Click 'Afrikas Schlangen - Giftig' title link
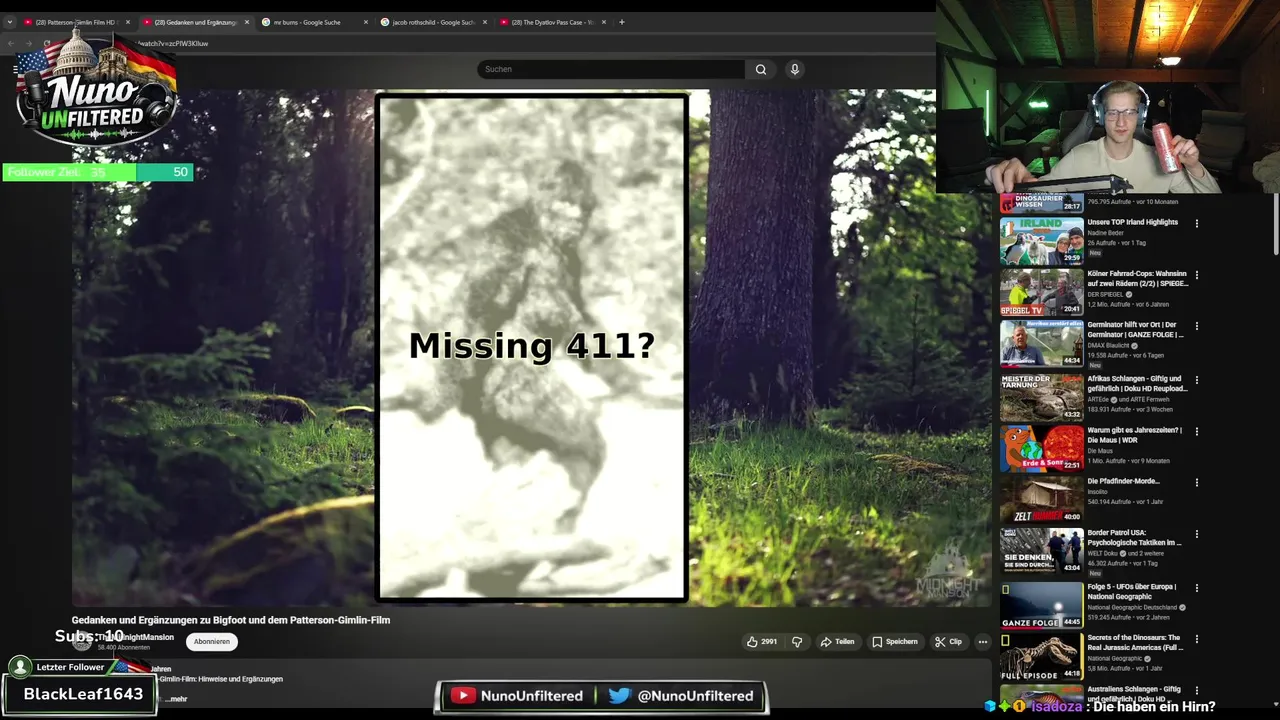The width and height of the screenshot is (1280, 720). pos(1138,383)
